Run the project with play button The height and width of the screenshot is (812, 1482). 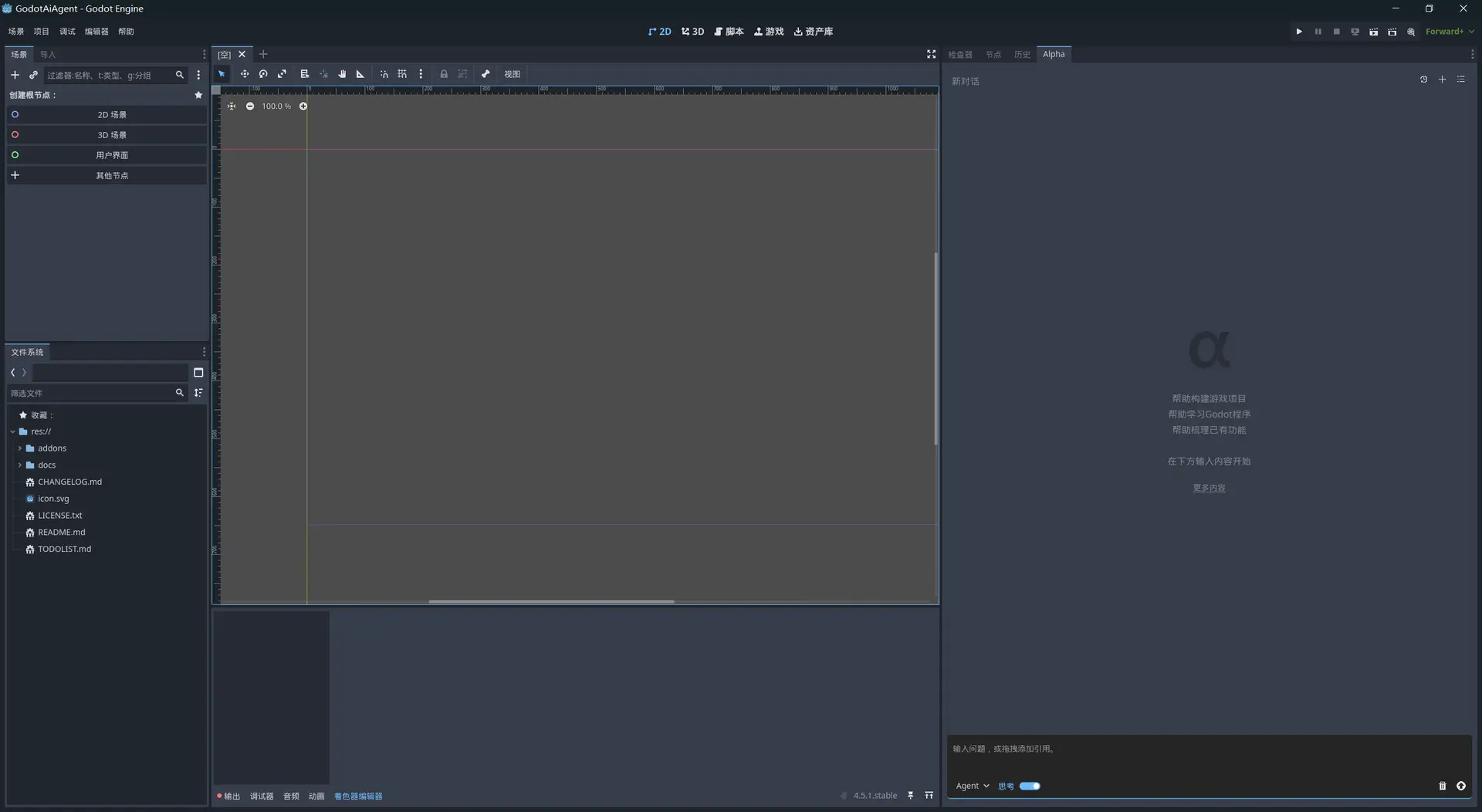point(1299,32)
